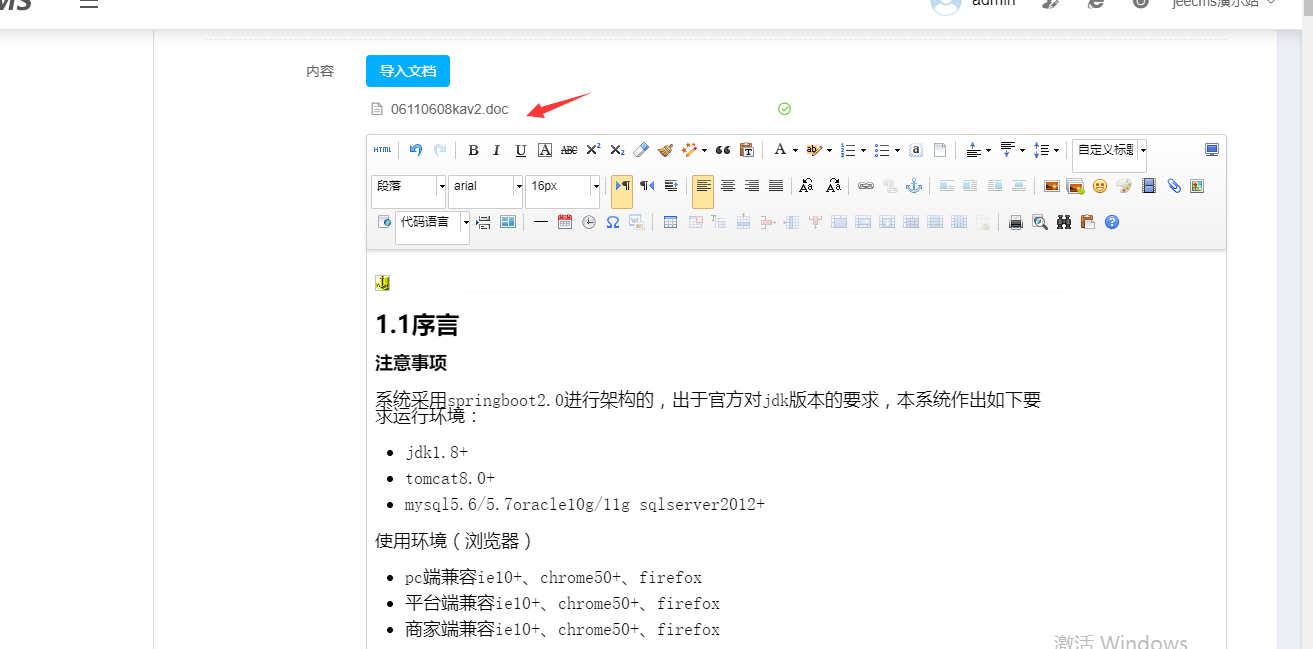Click the insert table icon
1313x649 pixels.
[671, 222]
